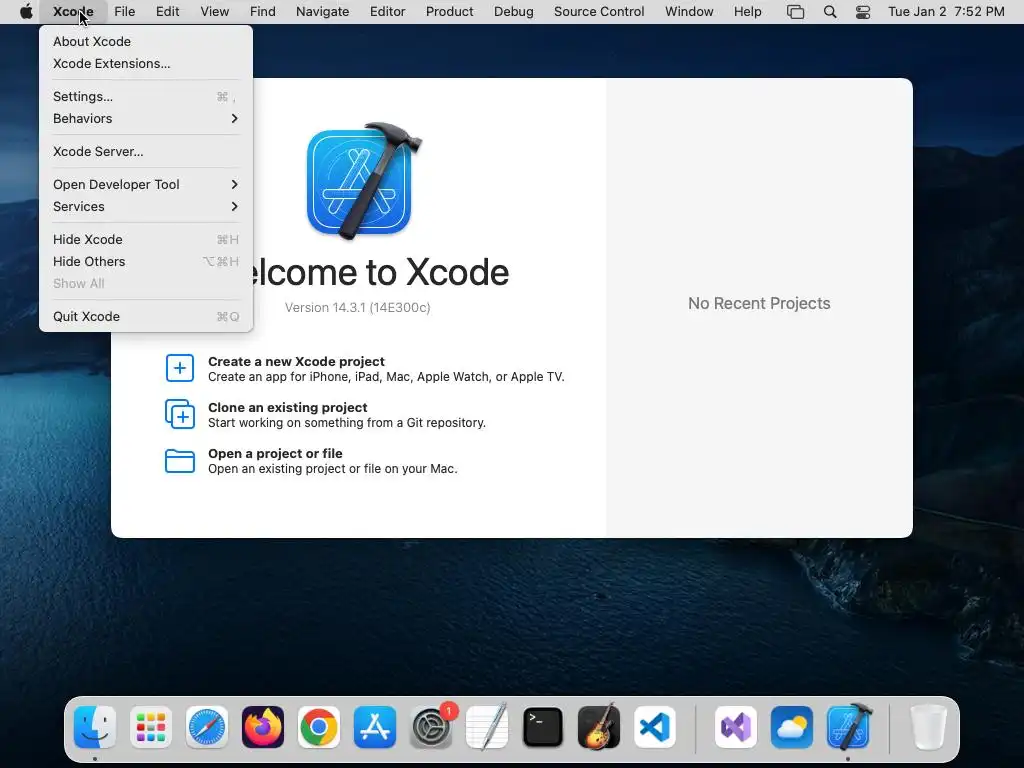
Task: Select Hide Others
Action: (146, 261)
